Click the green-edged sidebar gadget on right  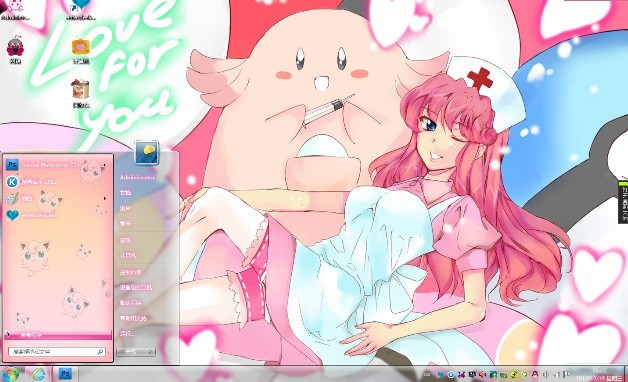tap(623, 201)
